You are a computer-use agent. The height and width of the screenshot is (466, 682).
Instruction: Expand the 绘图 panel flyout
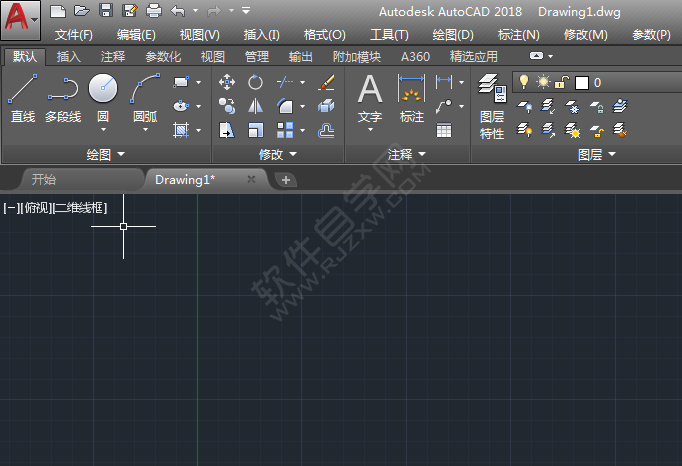[x=106, y=154]
